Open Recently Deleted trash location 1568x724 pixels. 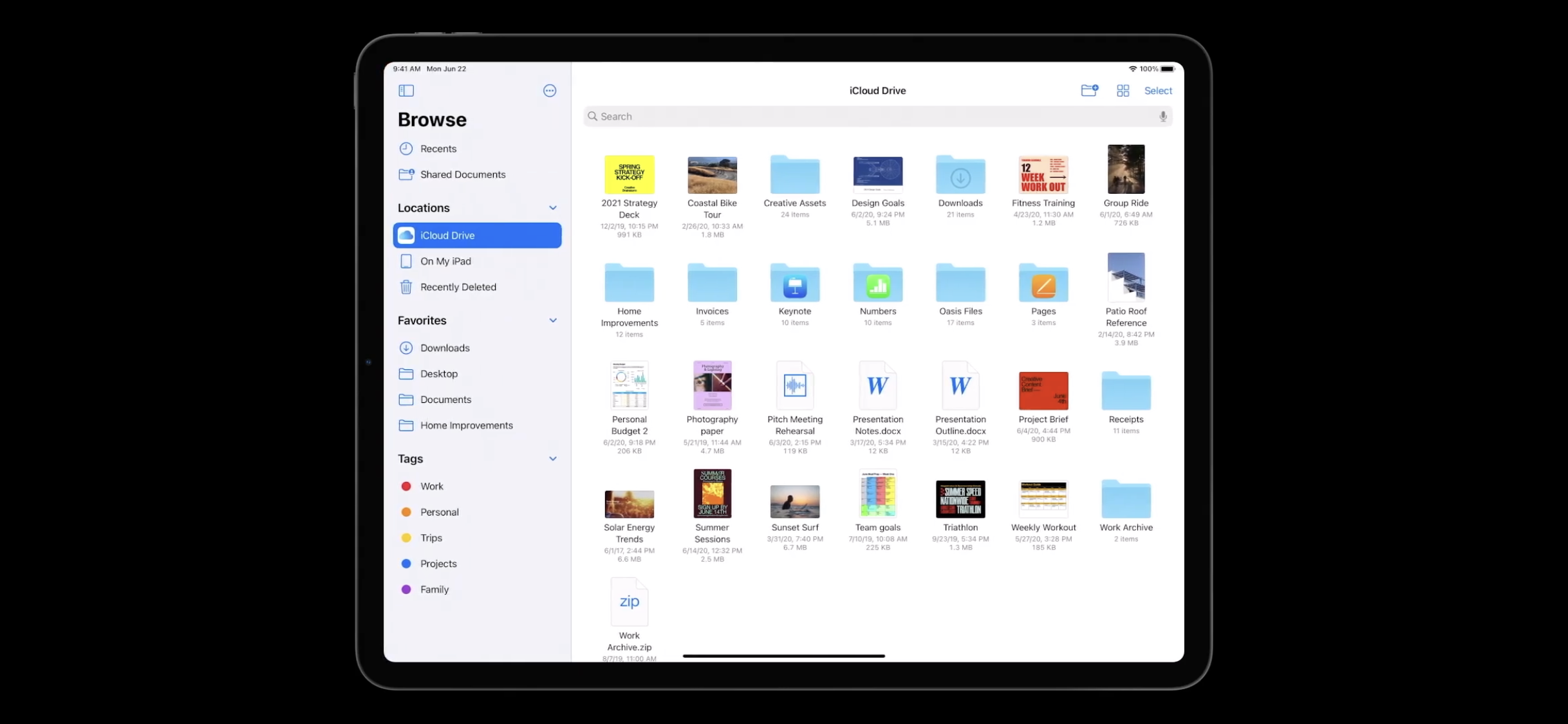tap(458, 287)
